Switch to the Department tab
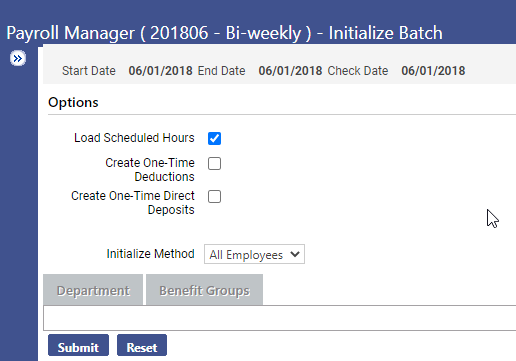This screenshot has width=516, height=361. tap(93, 290)
